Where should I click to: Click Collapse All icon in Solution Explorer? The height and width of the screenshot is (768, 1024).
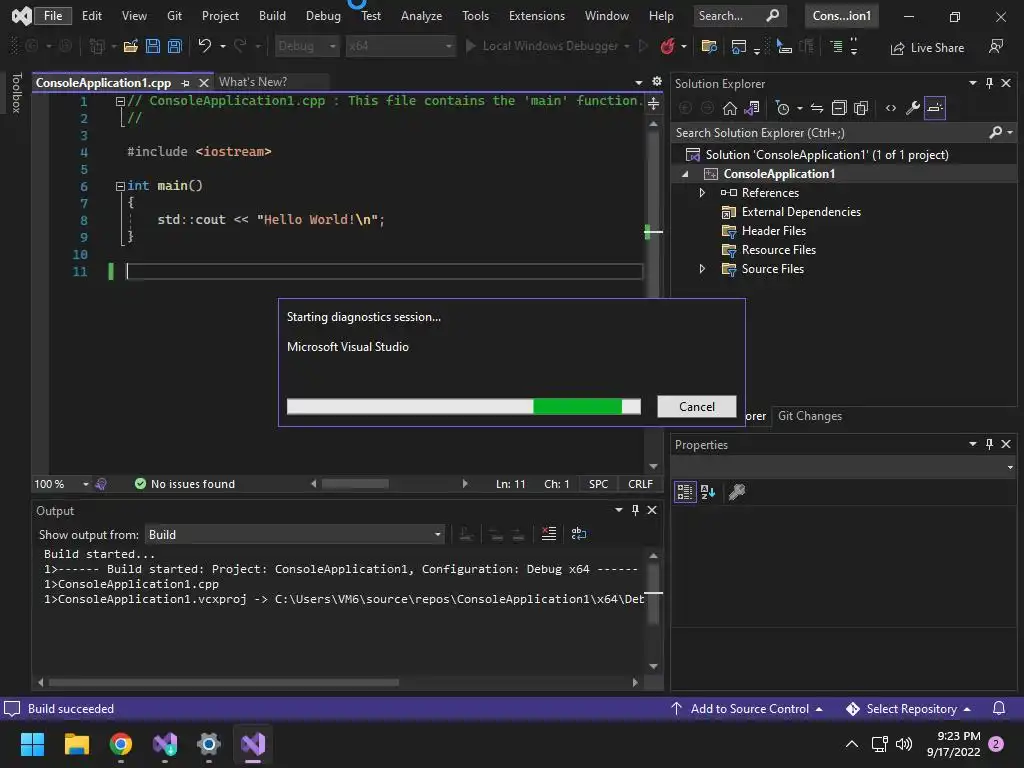tap(839, 108)
